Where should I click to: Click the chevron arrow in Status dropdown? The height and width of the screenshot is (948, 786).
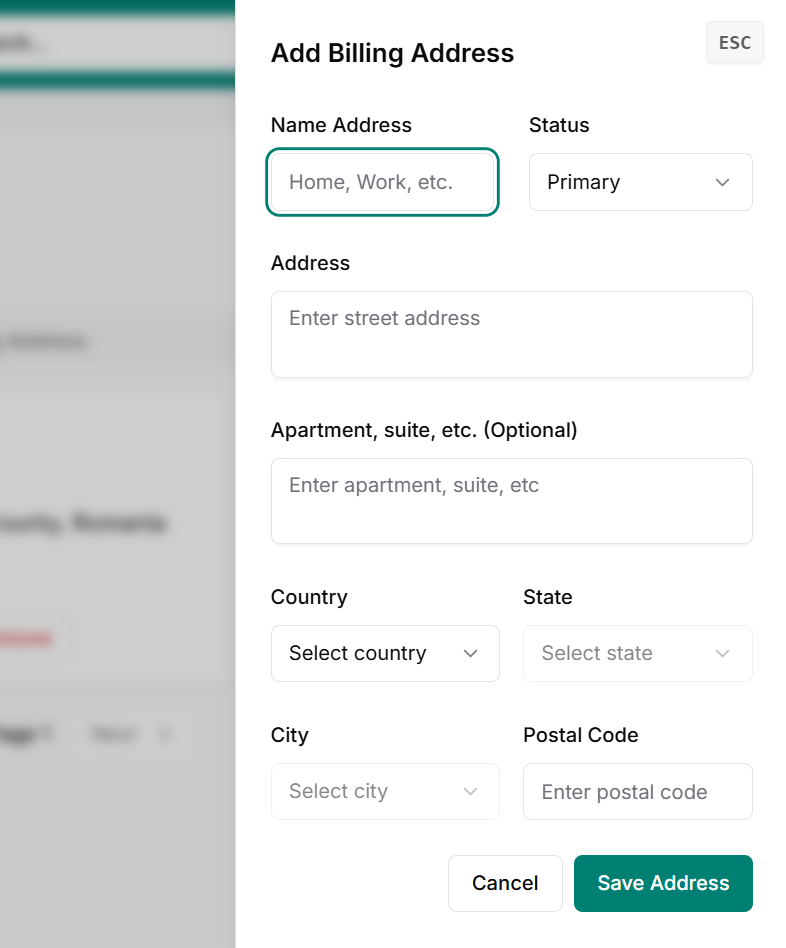click(x=723, y=182)
